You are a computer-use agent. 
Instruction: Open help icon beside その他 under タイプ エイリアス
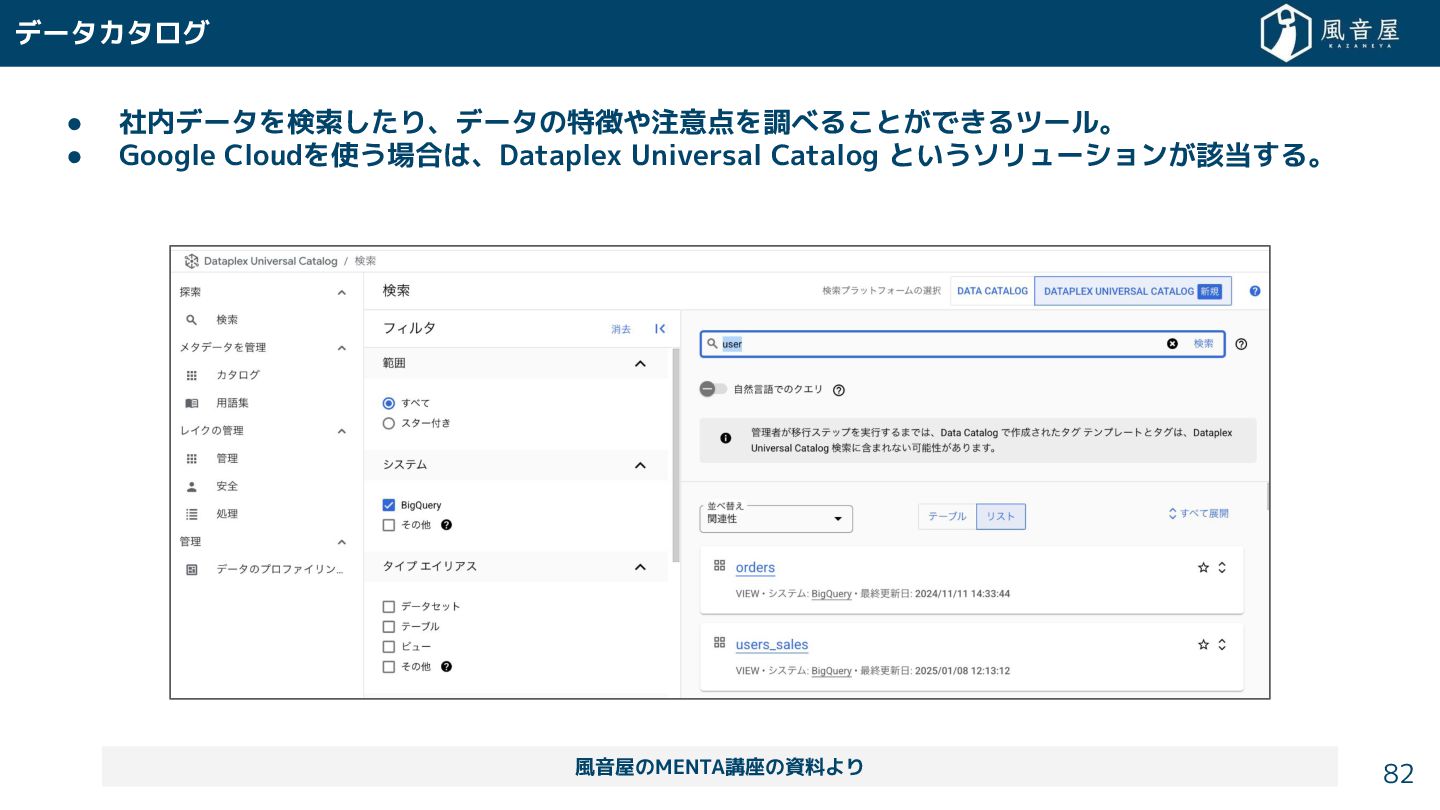(446, 666)
